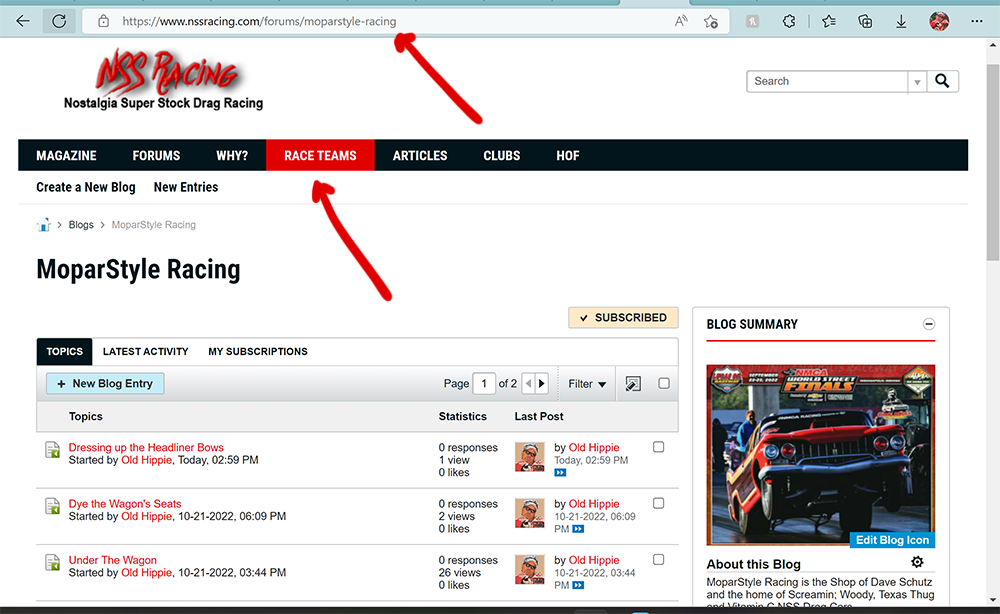Click Old Hippie starter link for Headliner Bows
The image size is (1000, 614).
click(x=147, y=460)
